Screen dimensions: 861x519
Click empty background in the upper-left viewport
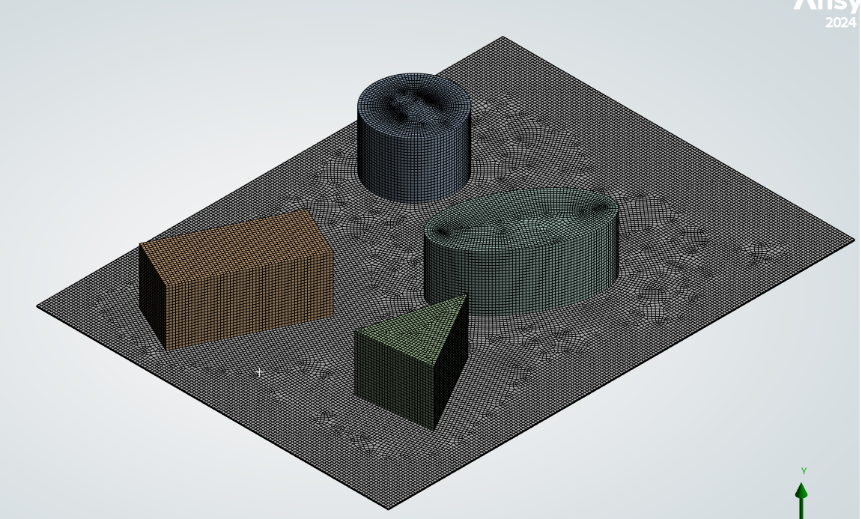point(120,90)
